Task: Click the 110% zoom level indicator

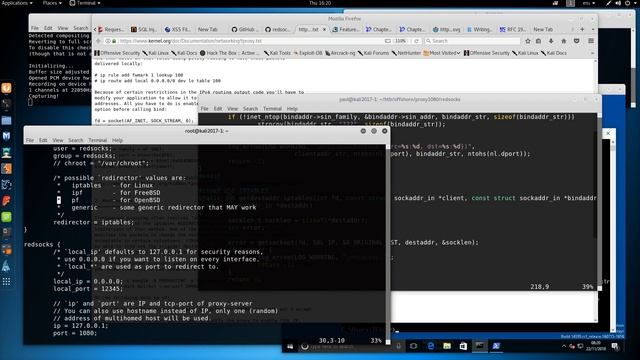Action: coord(401,41)
